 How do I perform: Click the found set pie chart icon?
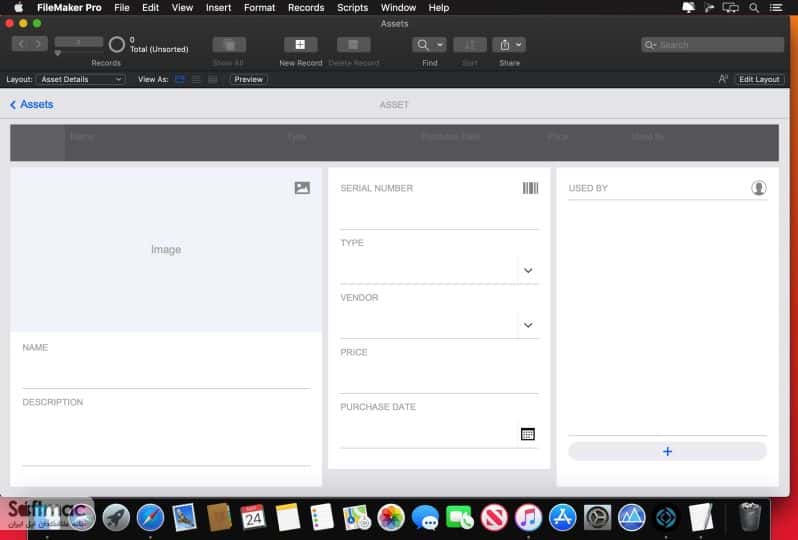[x=117, y=45]
